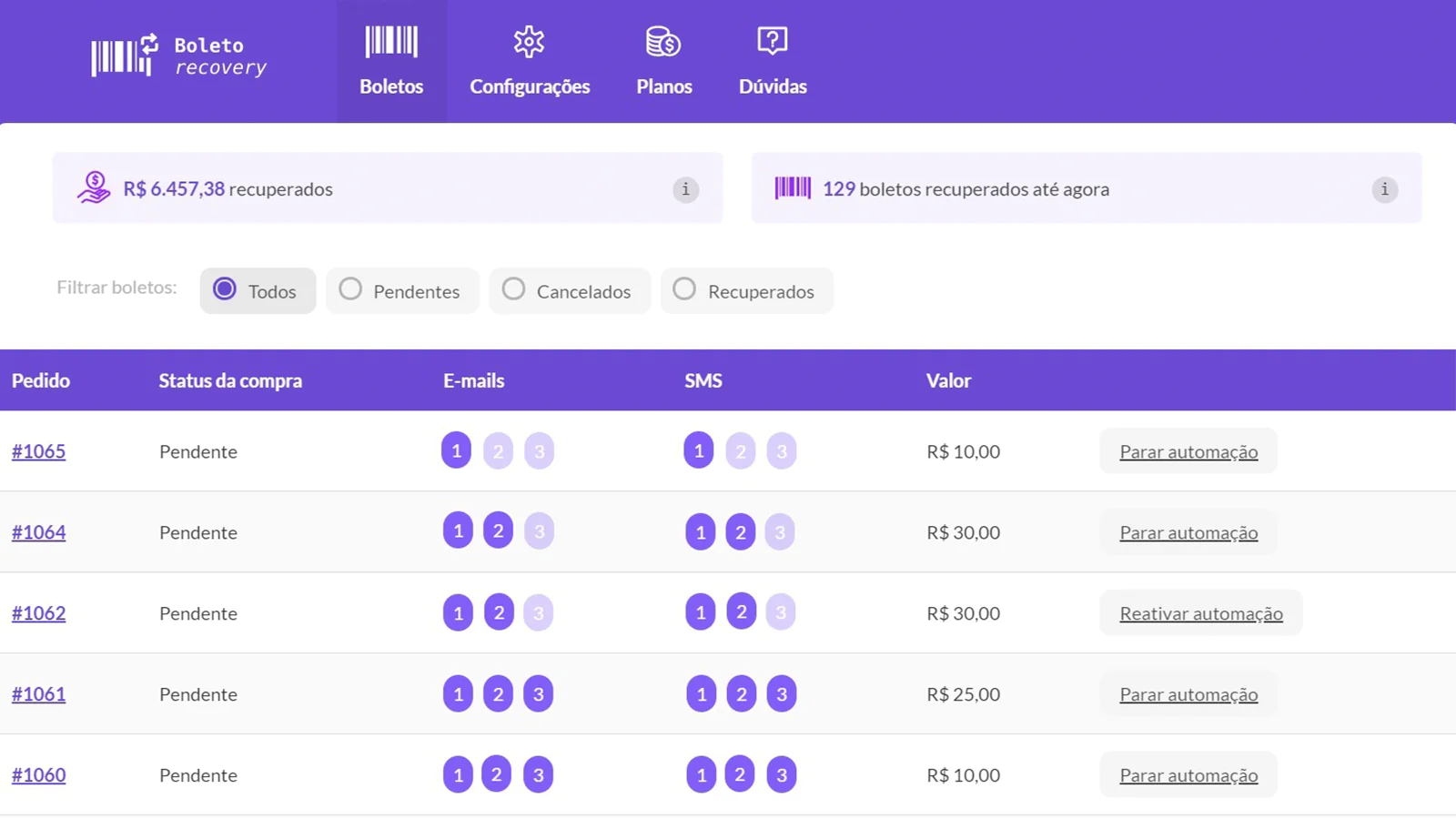Filter boletos by Recuperados

pyautogui.click(x=684, y=289)
